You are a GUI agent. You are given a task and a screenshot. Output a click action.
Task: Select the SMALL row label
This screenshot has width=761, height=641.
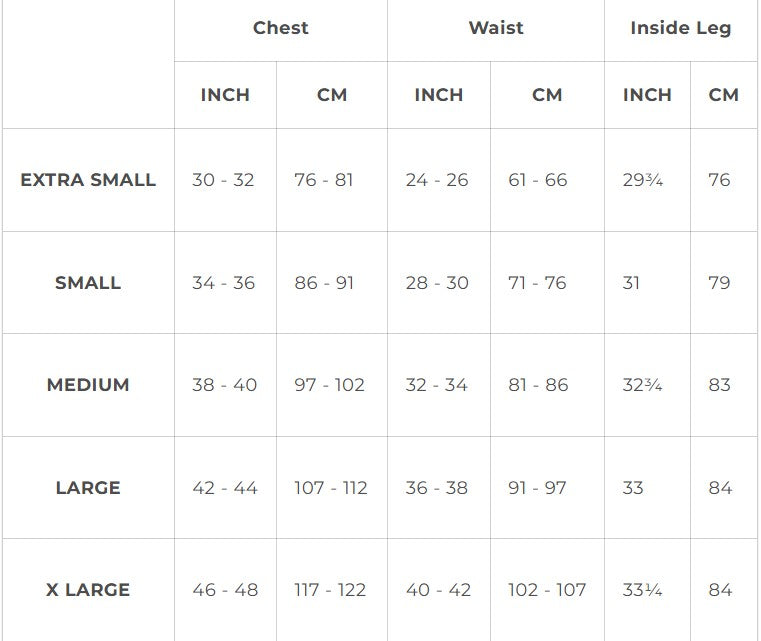click(x=88, y=283)
